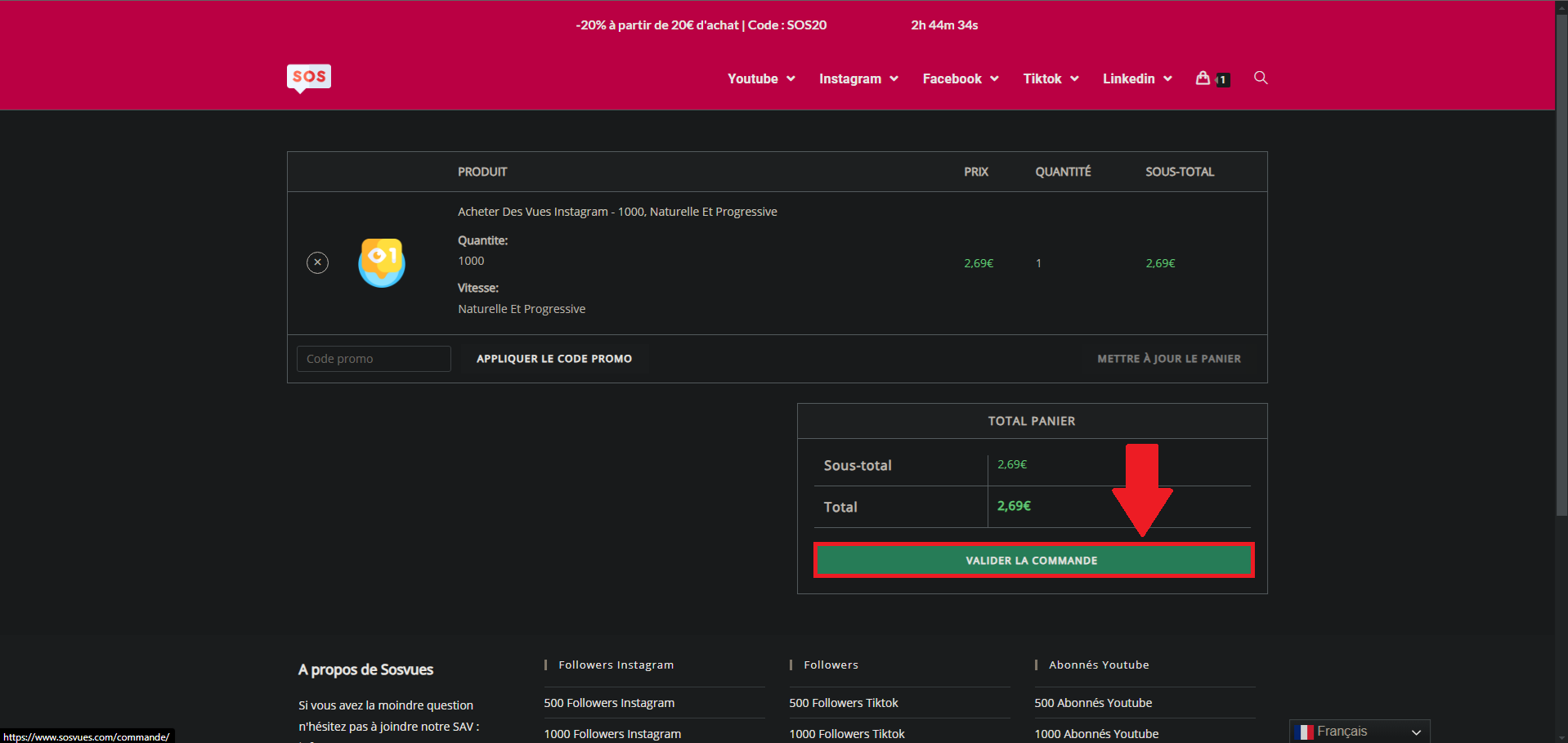Click the Valider la commande button
The image size is (1568, 743).
pos(1033,561)
